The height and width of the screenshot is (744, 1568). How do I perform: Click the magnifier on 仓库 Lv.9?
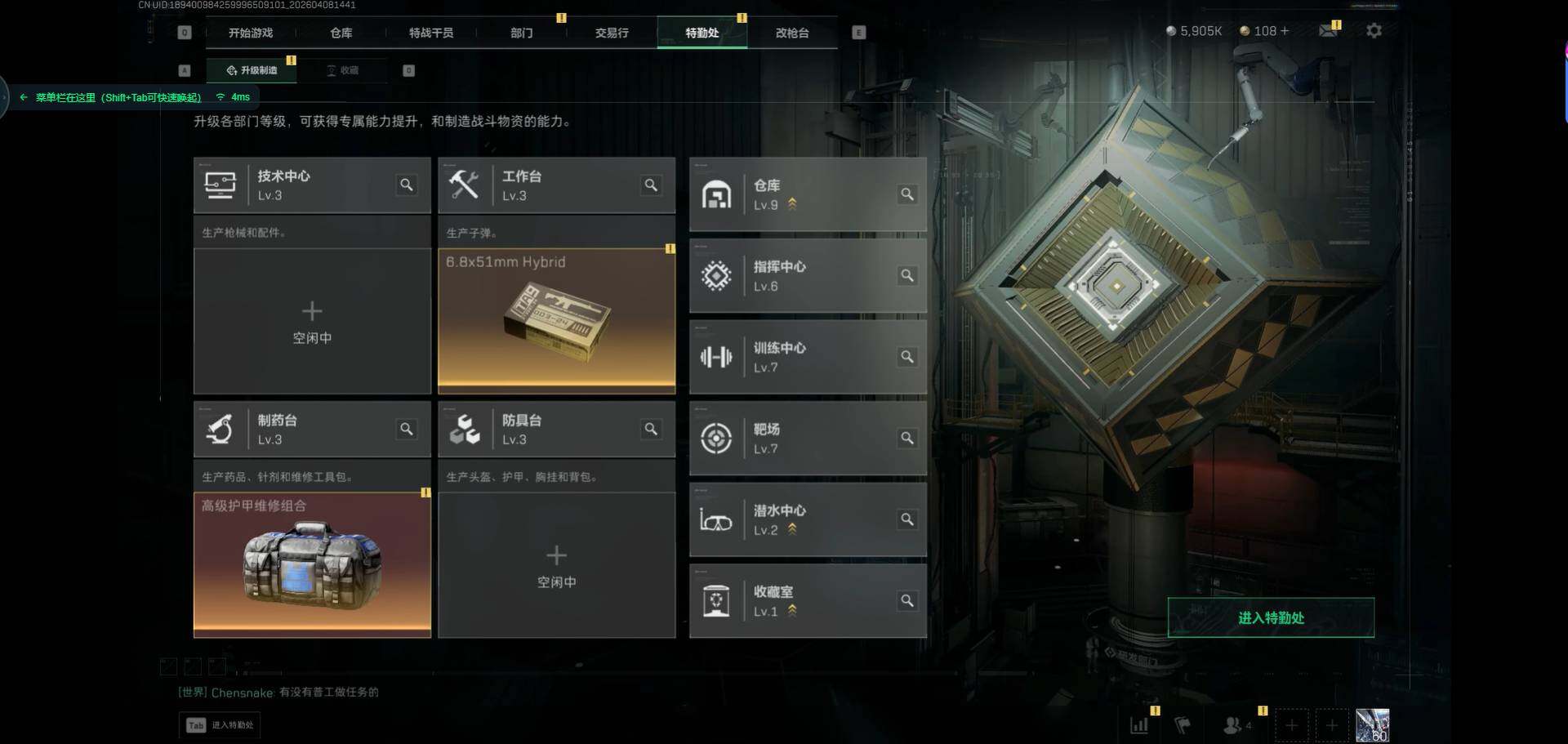point(906,194)
